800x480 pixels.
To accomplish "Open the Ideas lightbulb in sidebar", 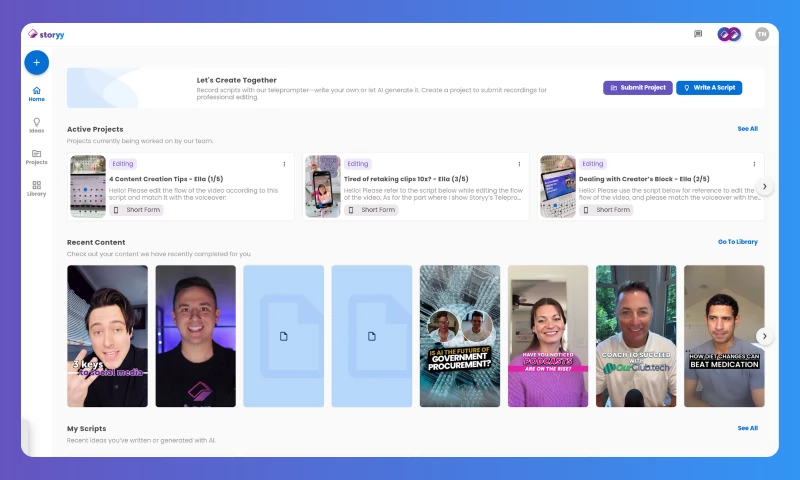I will [37, 125].
